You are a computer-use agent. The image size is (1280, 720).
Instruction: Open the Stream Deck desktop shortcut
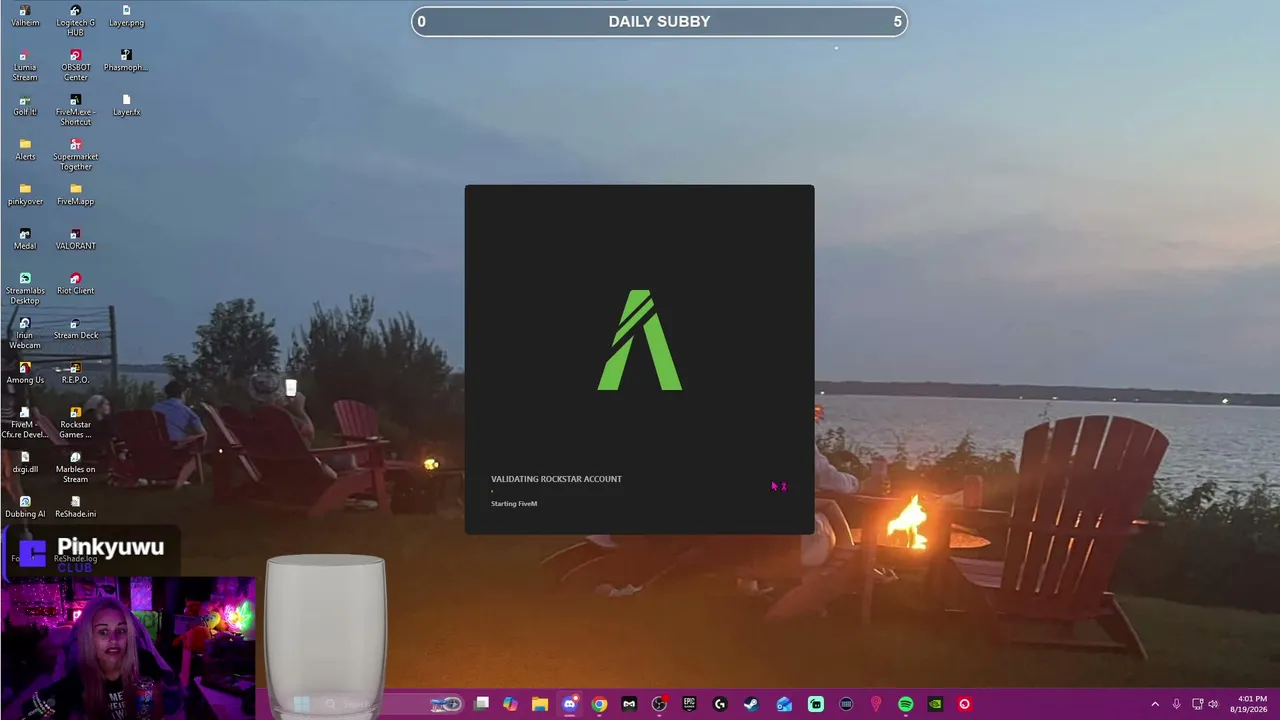point(75,328)
